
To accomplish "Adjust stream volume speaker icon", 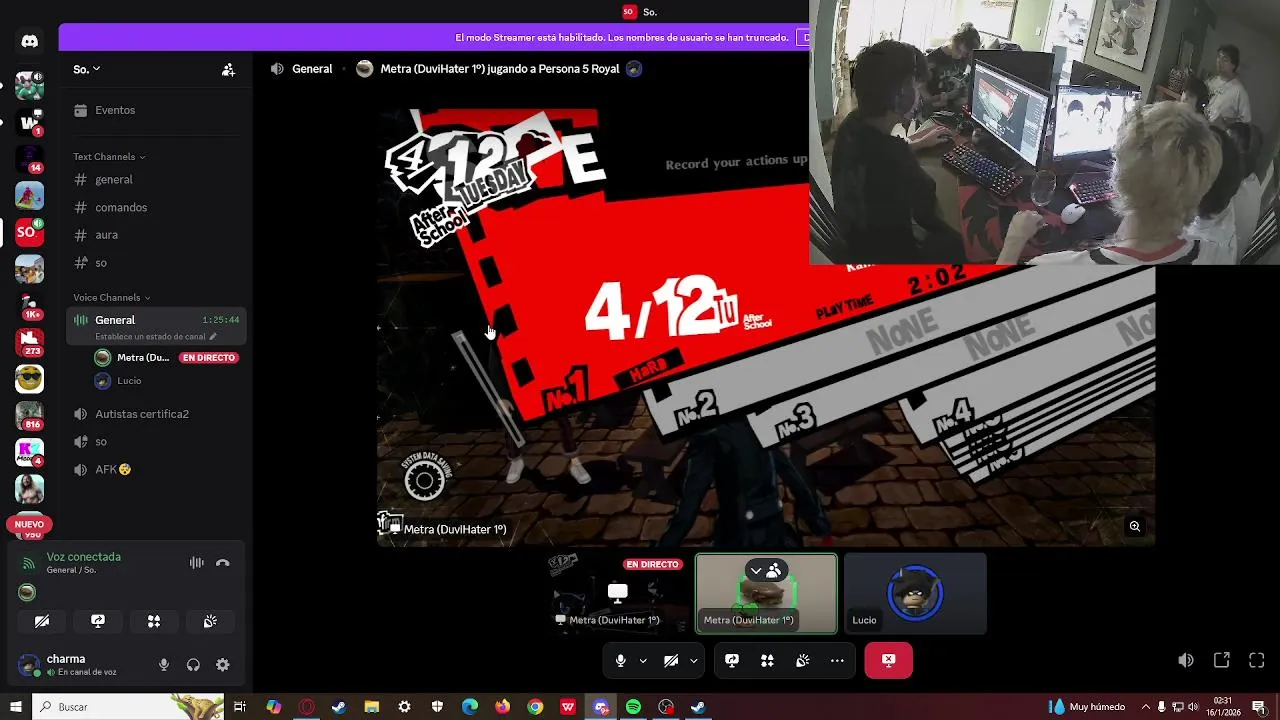I will tap(1186, 660).
